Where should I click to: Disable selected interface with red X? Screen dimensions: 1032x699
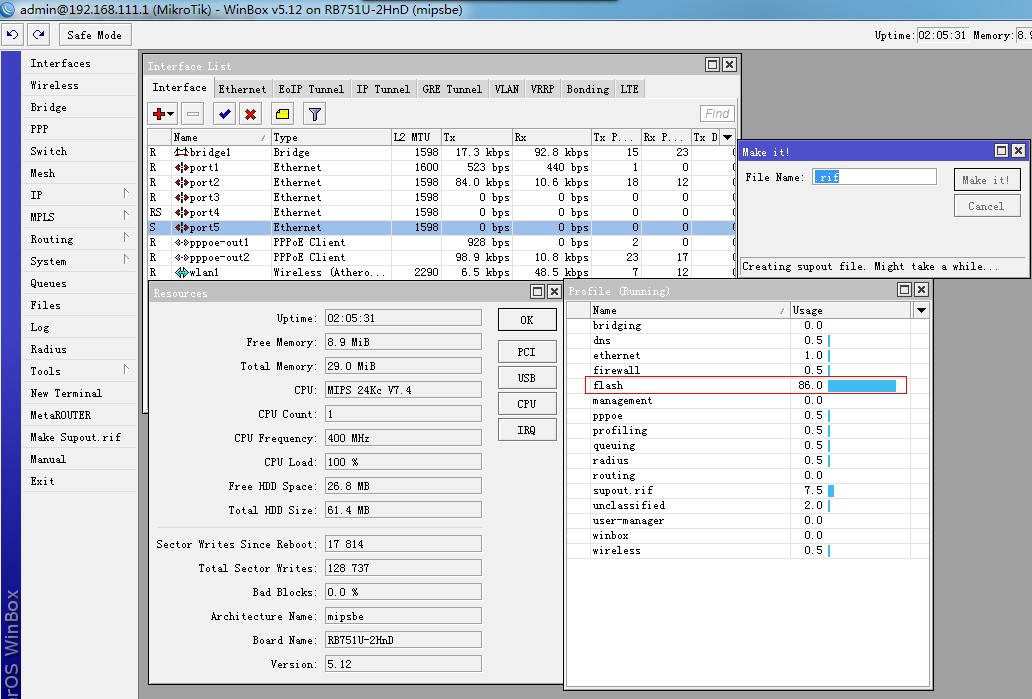pos(250,114)
